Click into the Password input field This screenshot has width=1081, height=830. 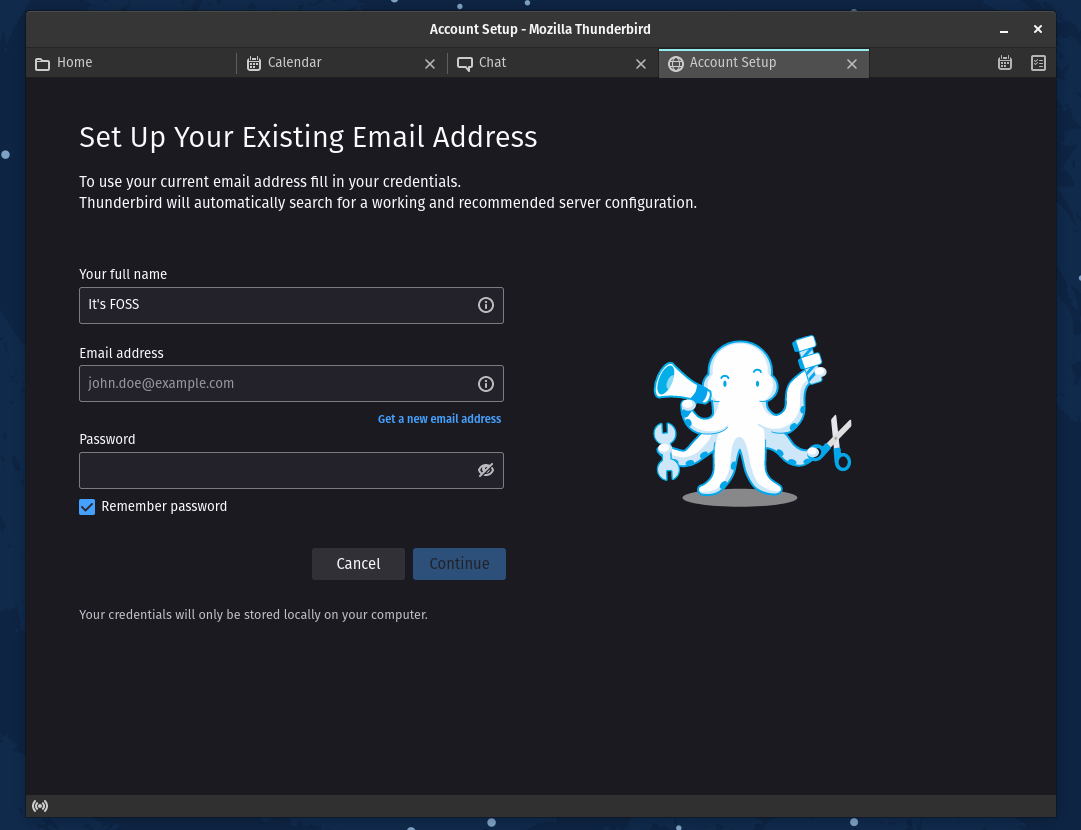pyautogui.click(x=275, y=470)
